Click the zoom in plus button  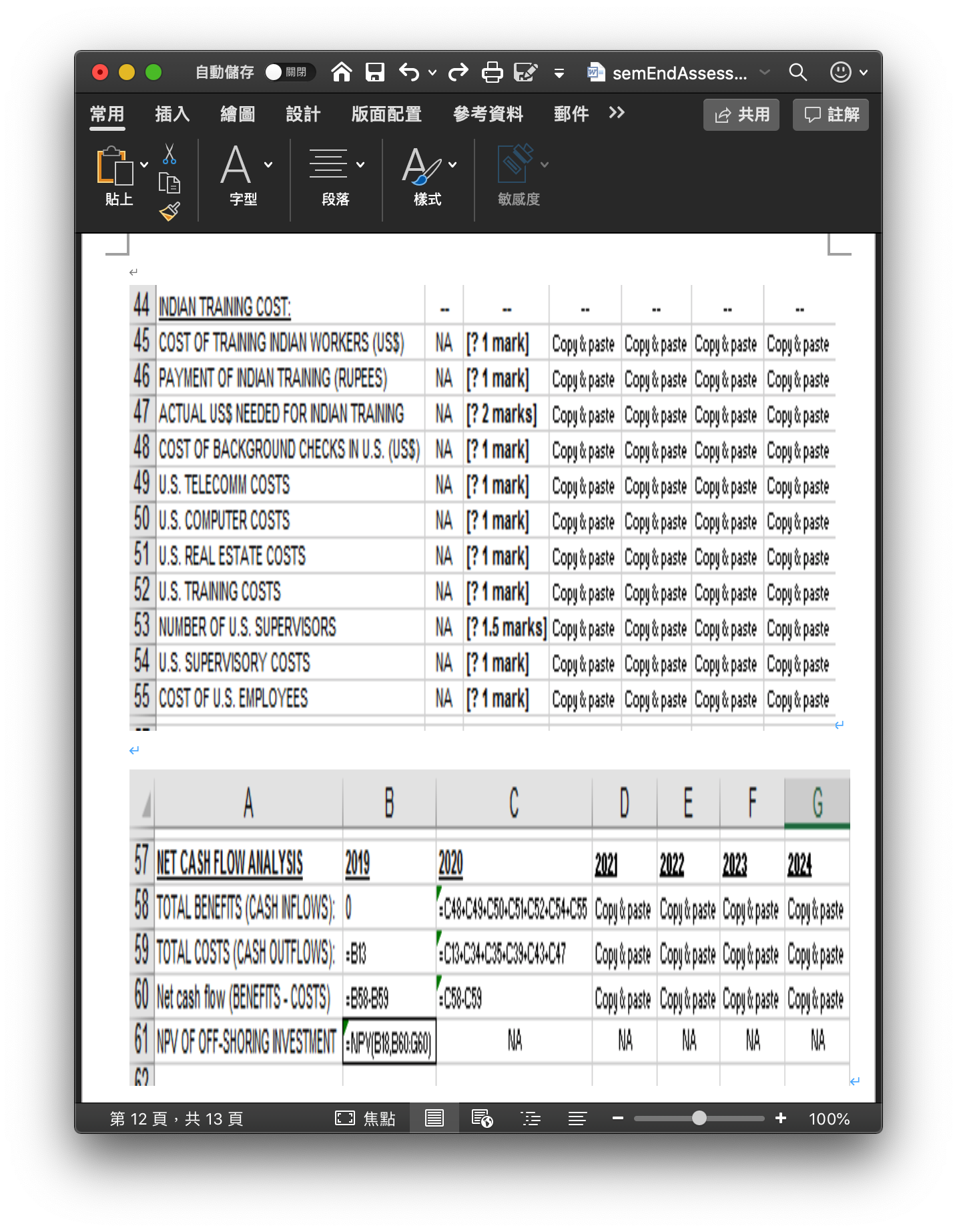781,1118
